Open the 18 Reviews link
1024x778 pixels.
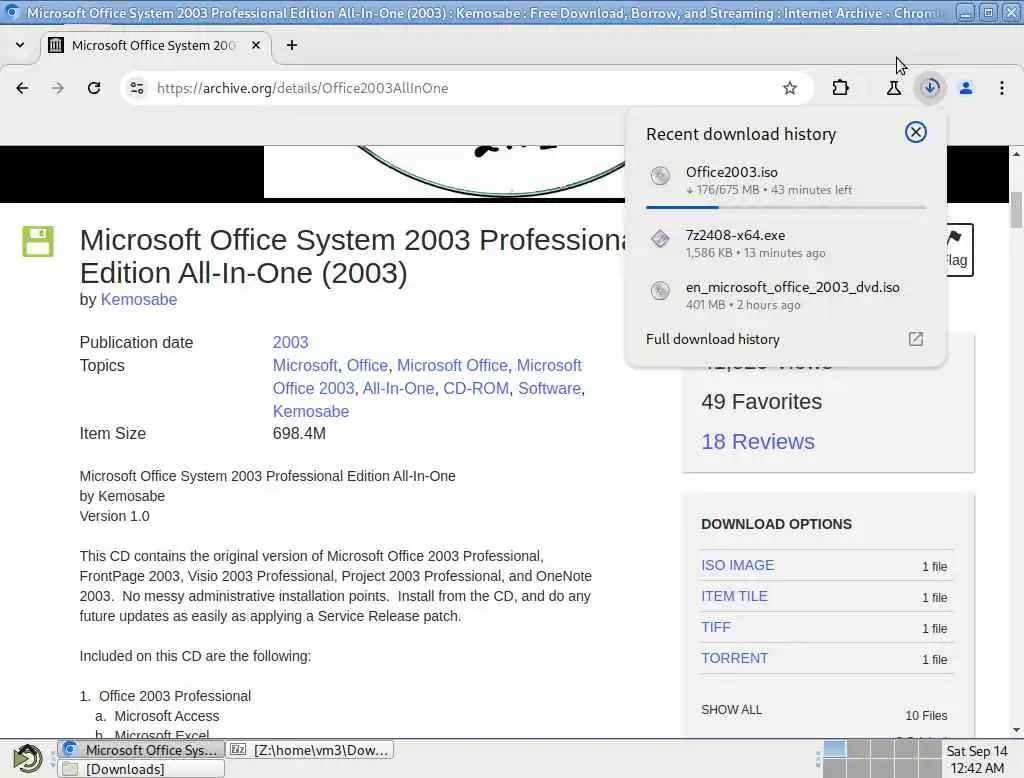click(x=758, y=442)
